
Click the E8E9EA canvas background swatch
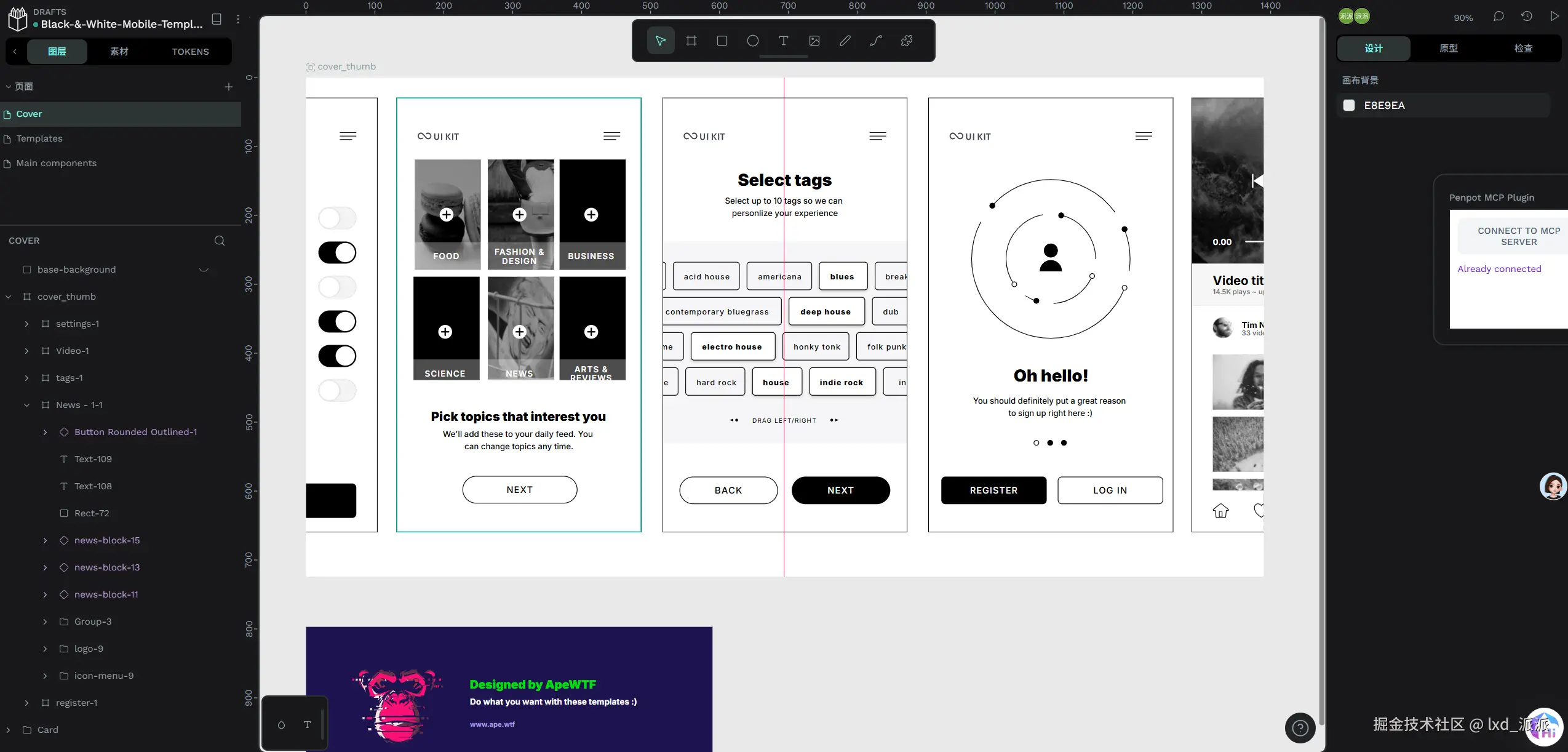1349,105
